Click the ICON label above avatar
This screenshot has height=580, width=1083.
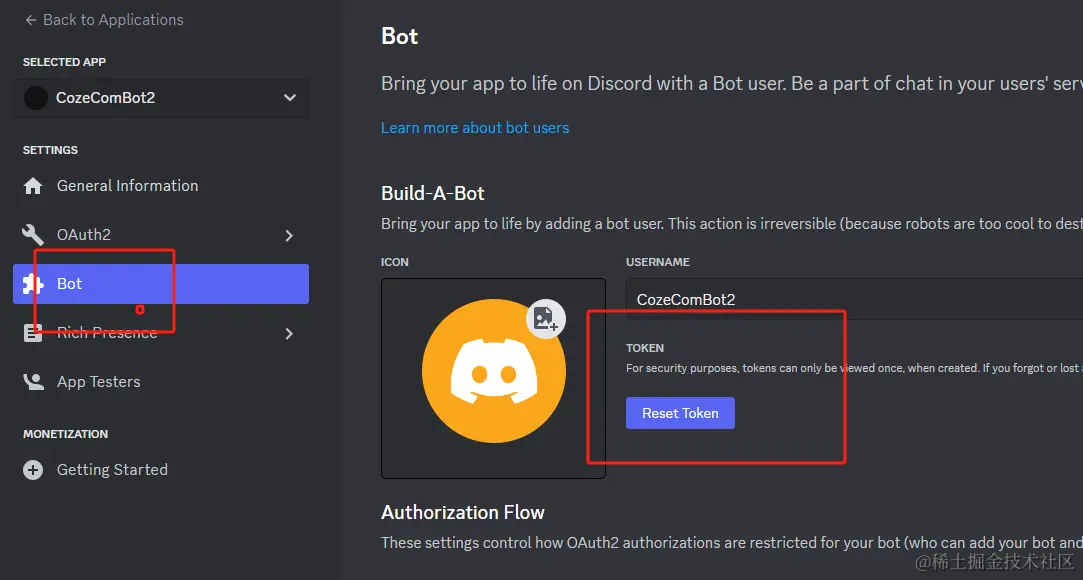point(395,262)
